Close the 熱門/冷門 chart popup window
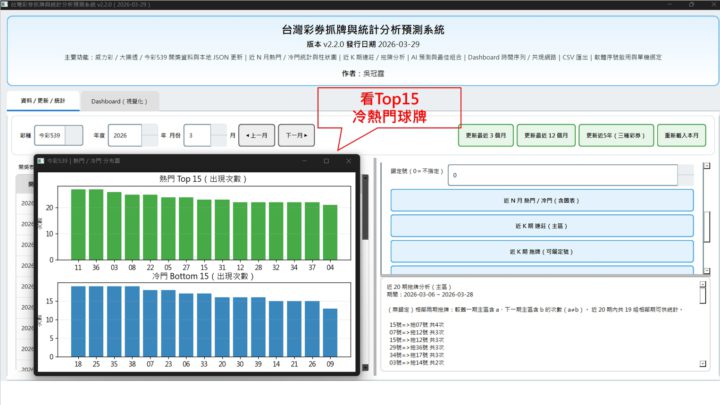 348,161
